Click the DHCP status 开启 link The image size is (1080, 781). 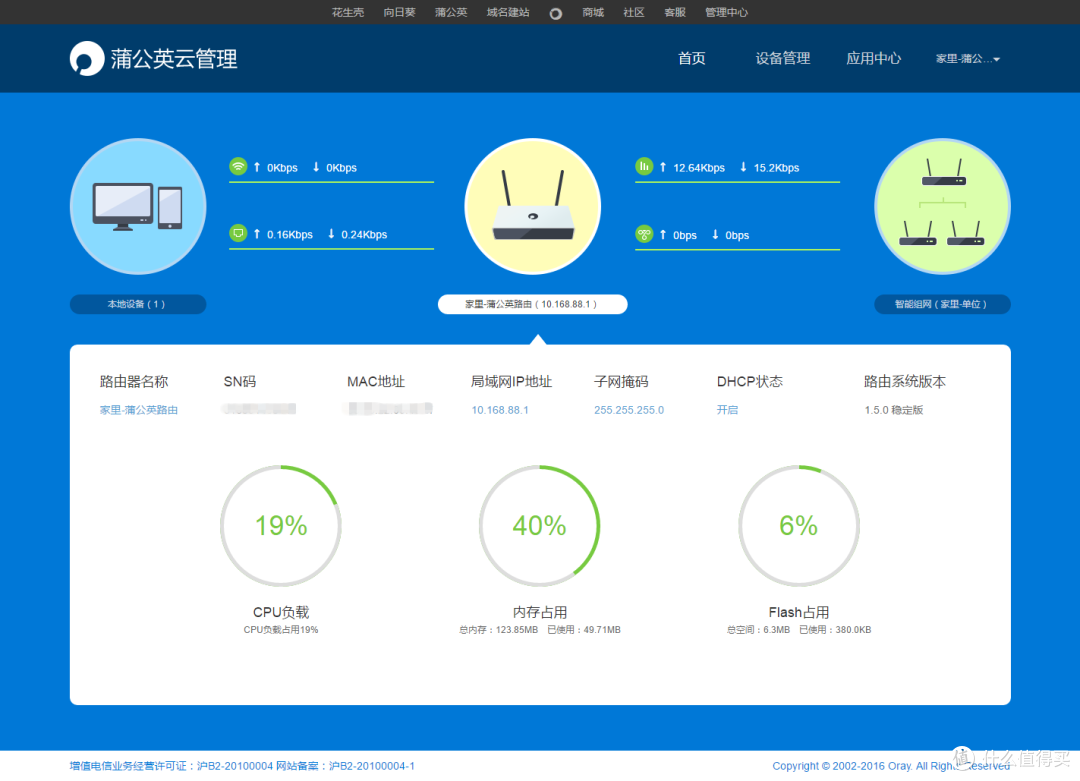pos(727,410)
